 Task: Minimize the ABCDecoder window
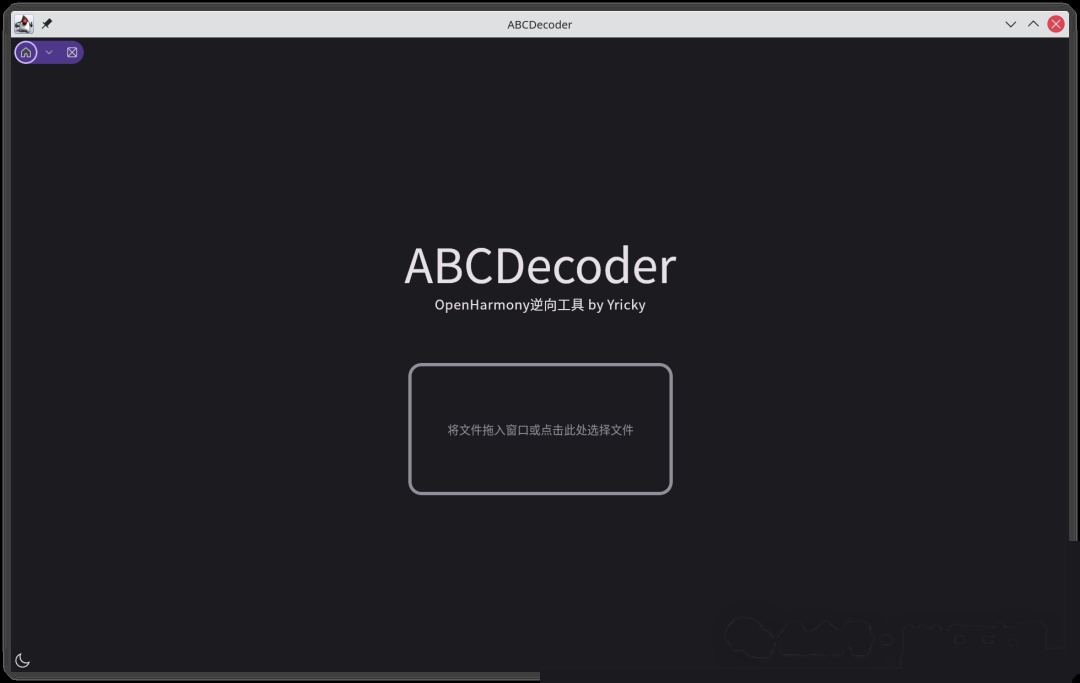[1010, 24]
